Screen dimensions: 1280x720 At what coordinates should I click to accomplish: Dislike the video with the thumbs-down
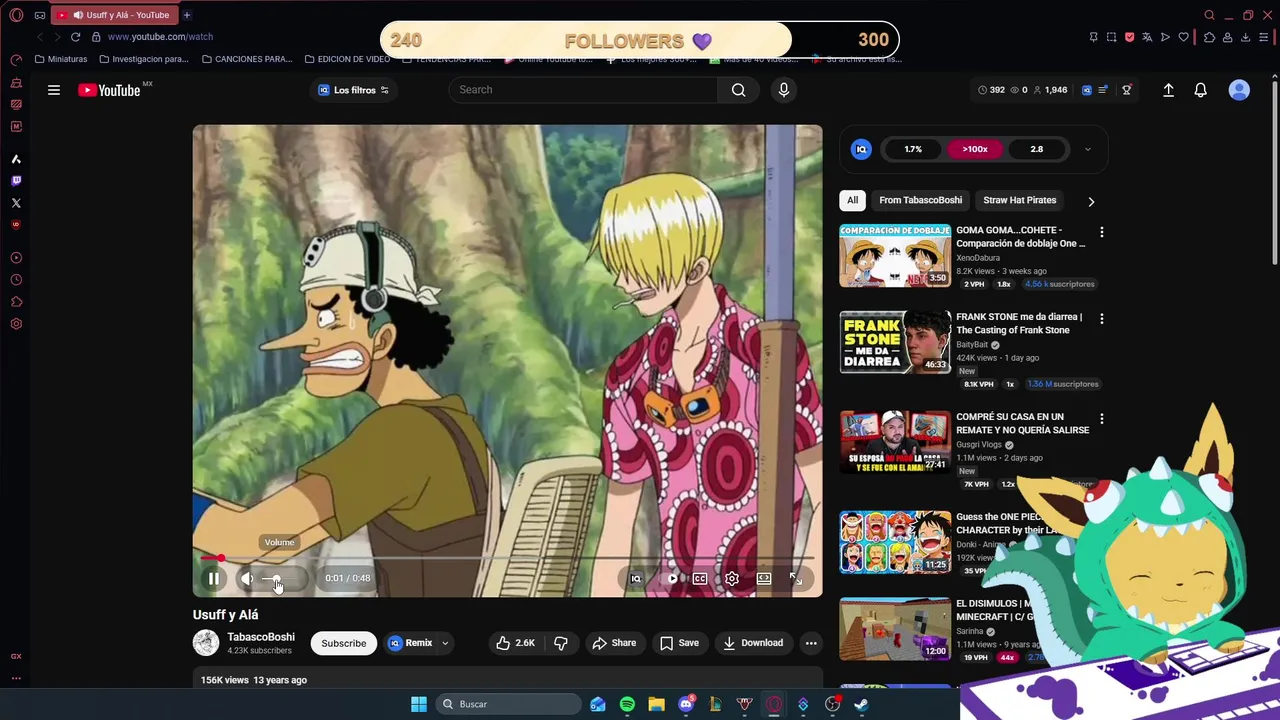(561, 643)
